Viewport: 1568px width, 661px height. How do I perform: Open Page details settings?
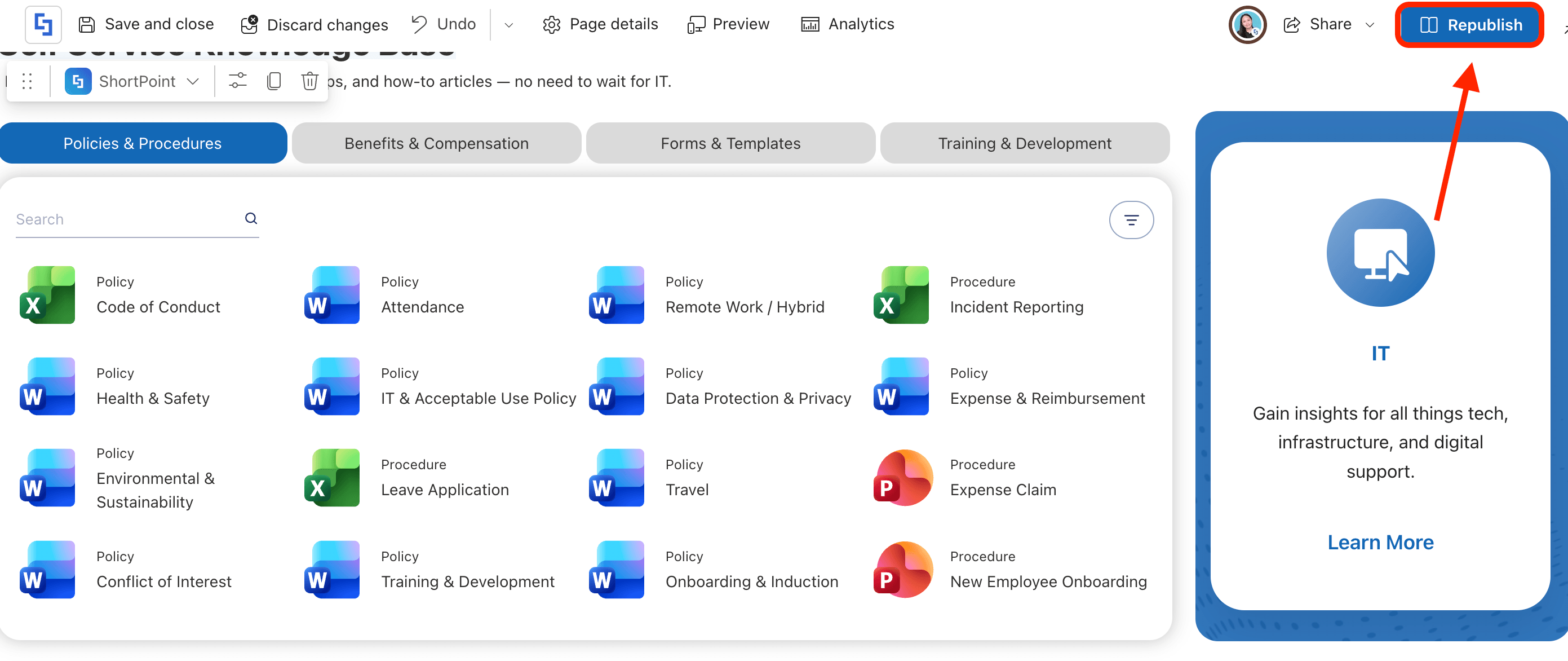(x=600, y=24)
